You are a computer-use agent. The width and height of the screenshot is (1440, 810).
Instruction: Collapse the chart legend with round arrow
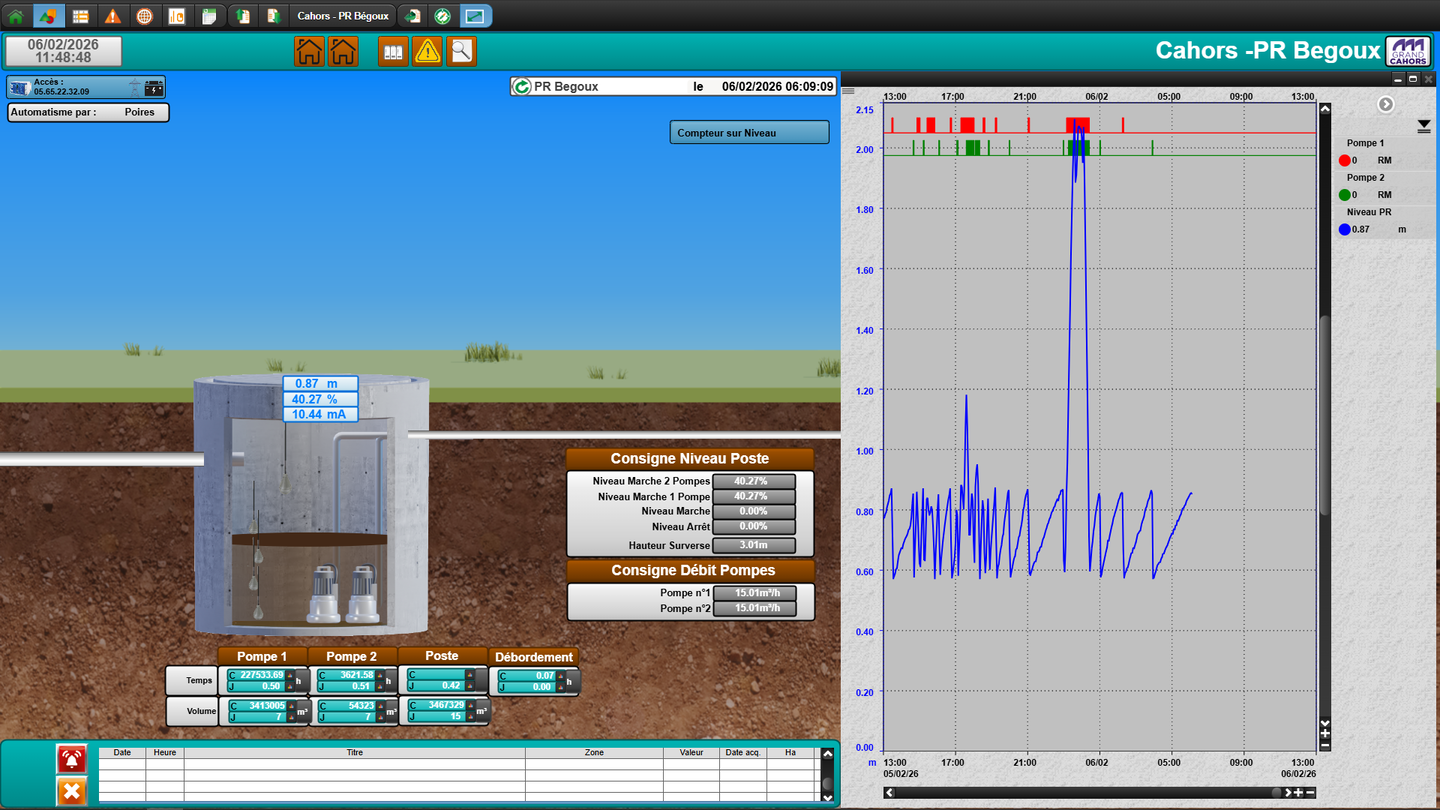(x=1386, y=104)
